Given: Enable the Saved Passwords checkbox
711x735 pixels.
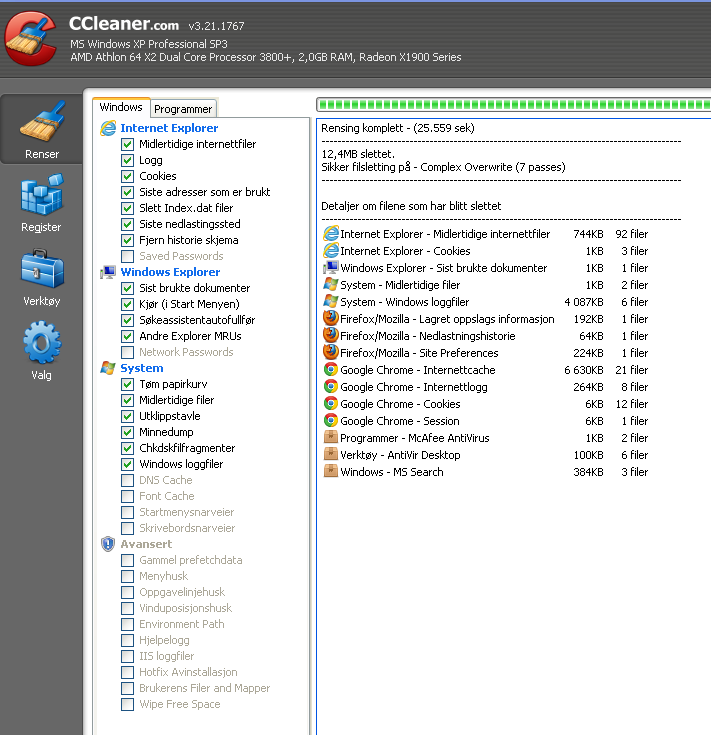Looking at the screenshot, I should [127, 256].
